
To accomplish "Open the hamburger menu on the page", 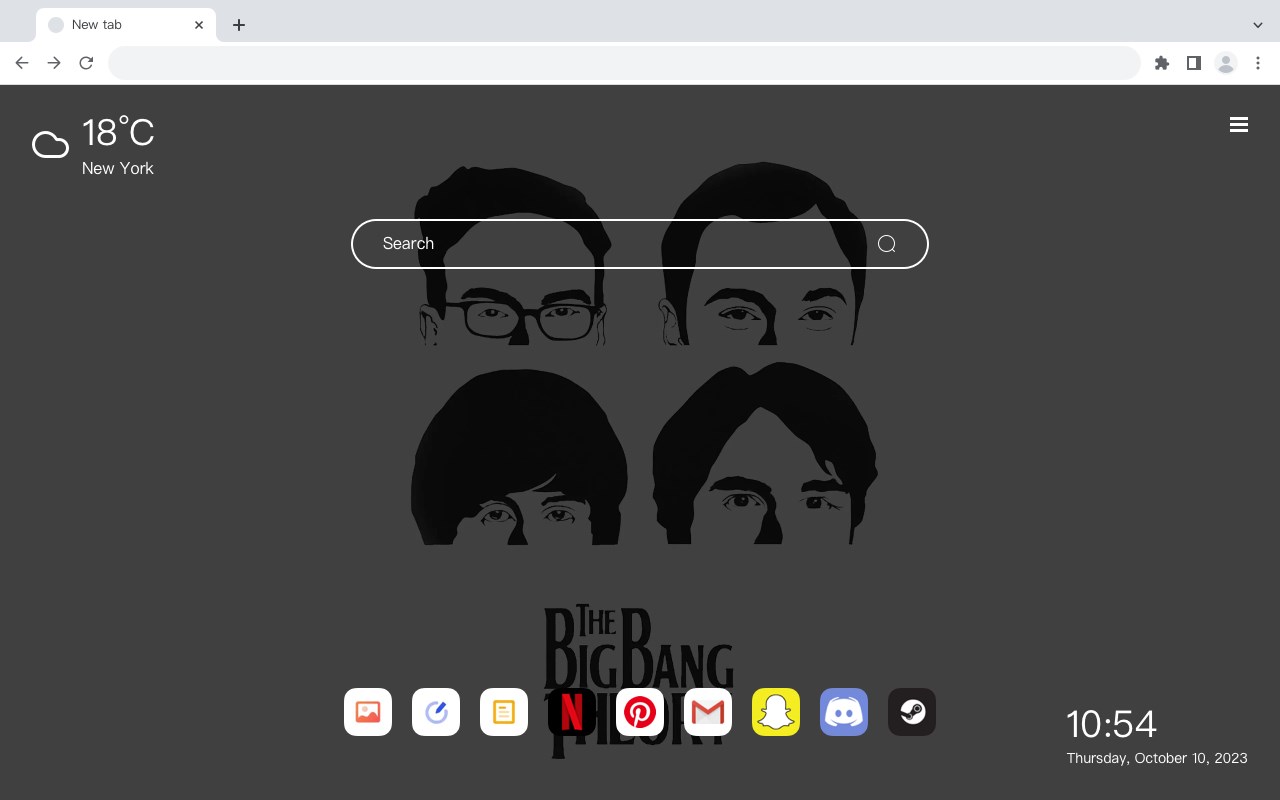I will (1239, 124).
